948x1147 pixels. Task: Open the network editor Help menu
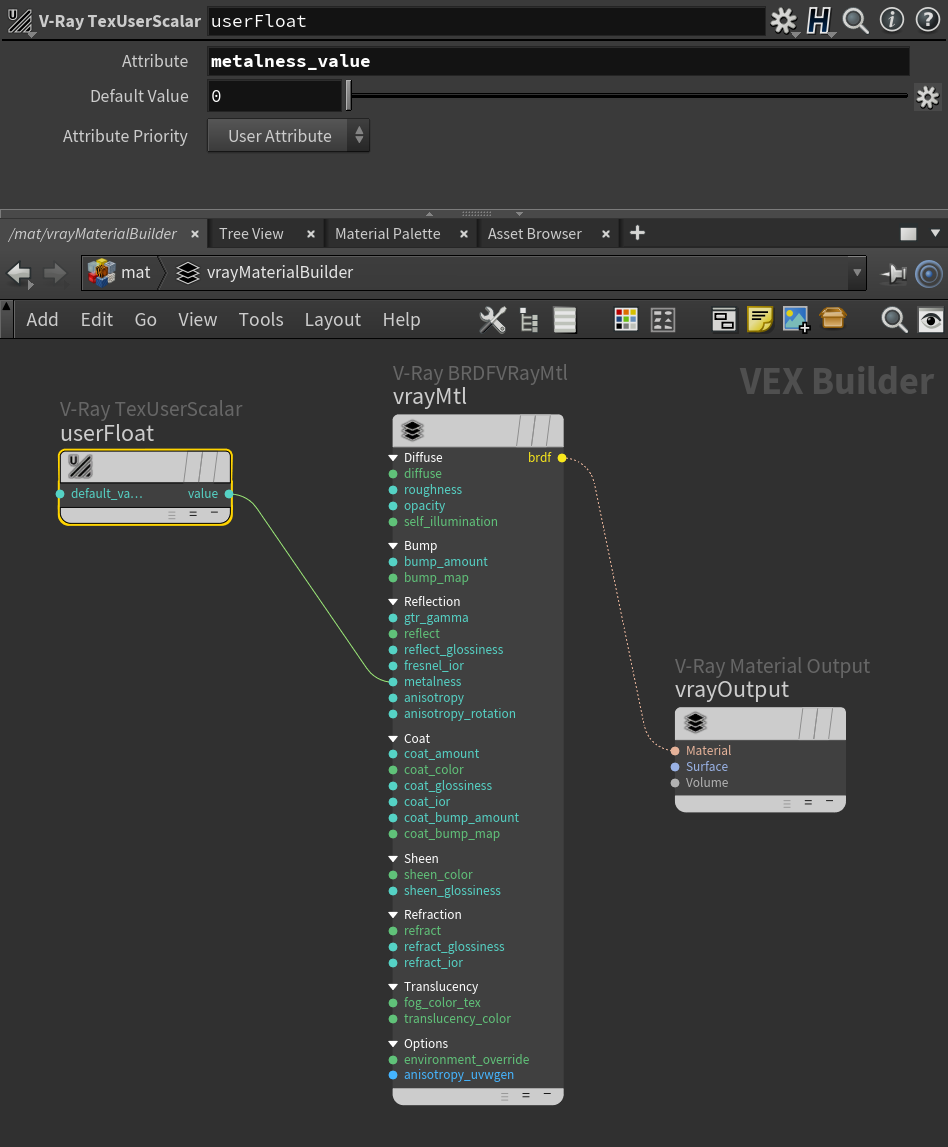click(x=402, y=320)
